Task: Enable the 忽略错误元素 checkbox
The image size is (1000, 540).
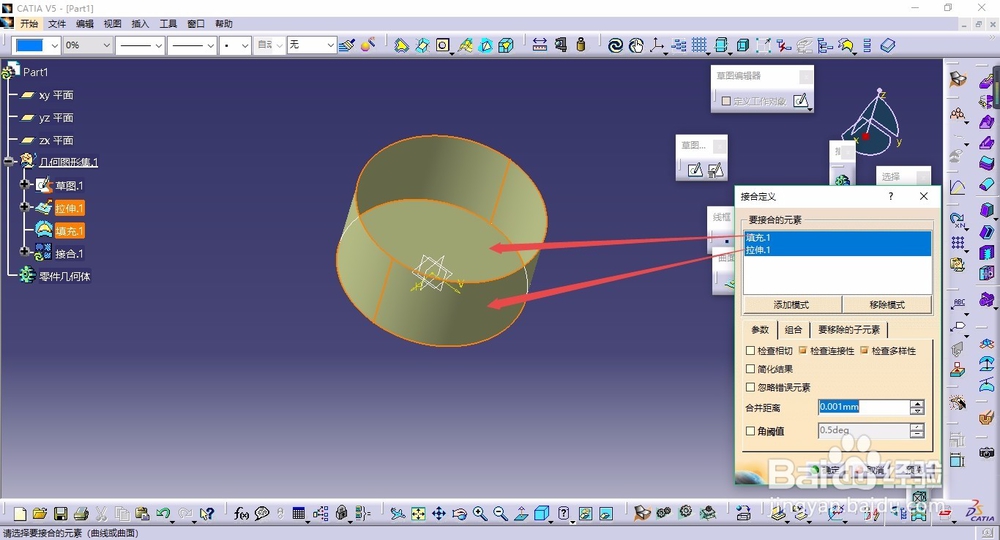Action: 751,387
